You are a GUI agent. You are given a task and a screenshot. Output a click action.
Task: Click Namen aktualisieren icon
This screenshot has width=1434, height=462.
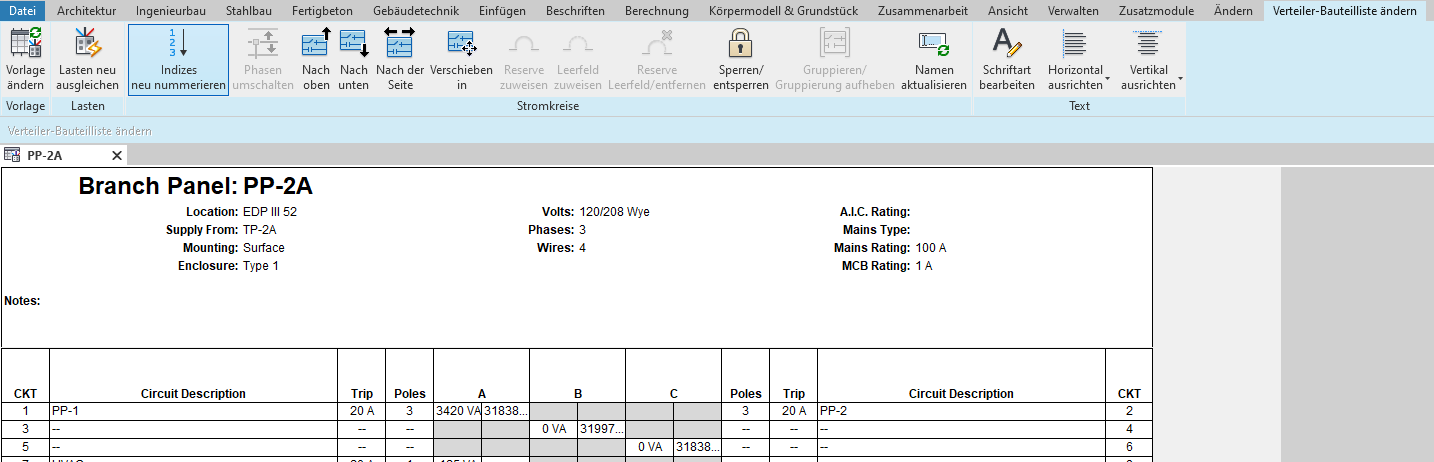(x=933, y=43)
